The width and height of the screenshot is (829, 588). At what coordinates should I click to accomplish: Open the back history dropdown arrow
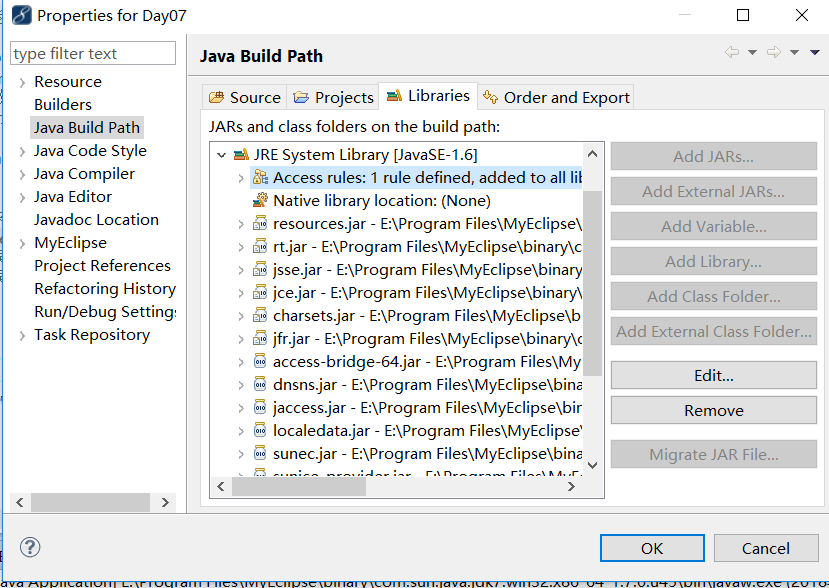pyautogui.click(x=752, y=52)
